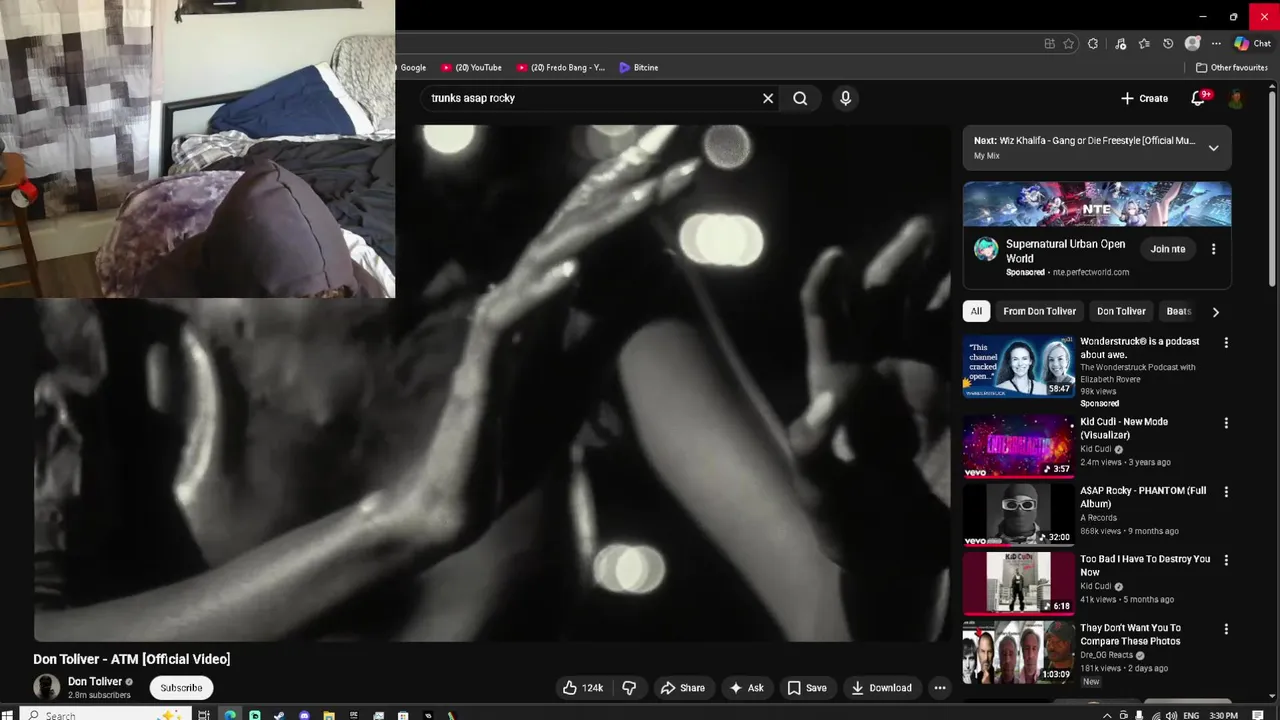Open the Bitcine bookmark

coord(638,67)
